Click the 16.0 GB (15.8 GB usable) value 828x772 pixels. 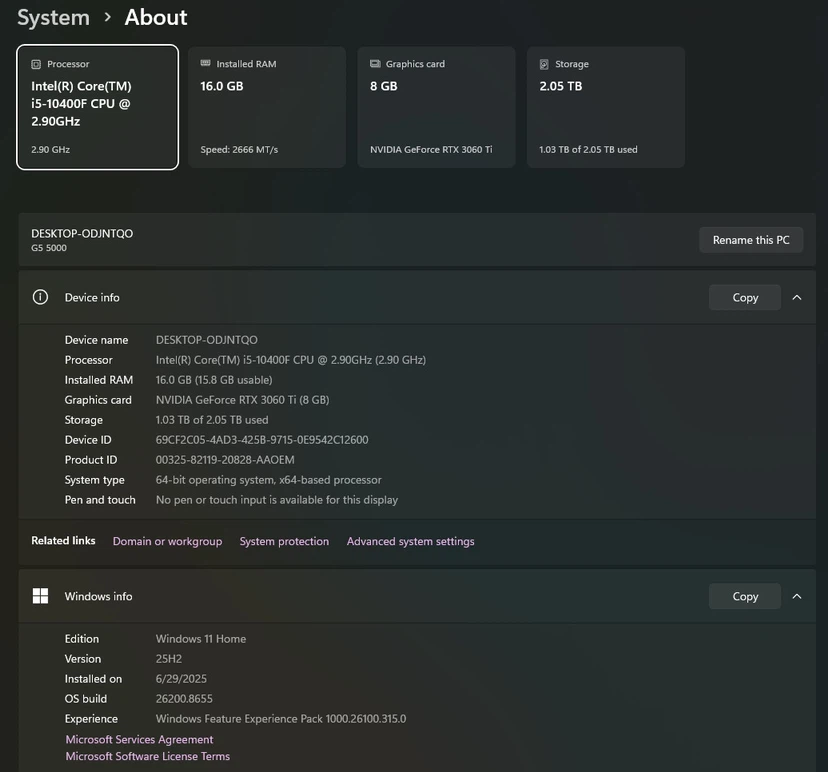(x=214, y=380)
